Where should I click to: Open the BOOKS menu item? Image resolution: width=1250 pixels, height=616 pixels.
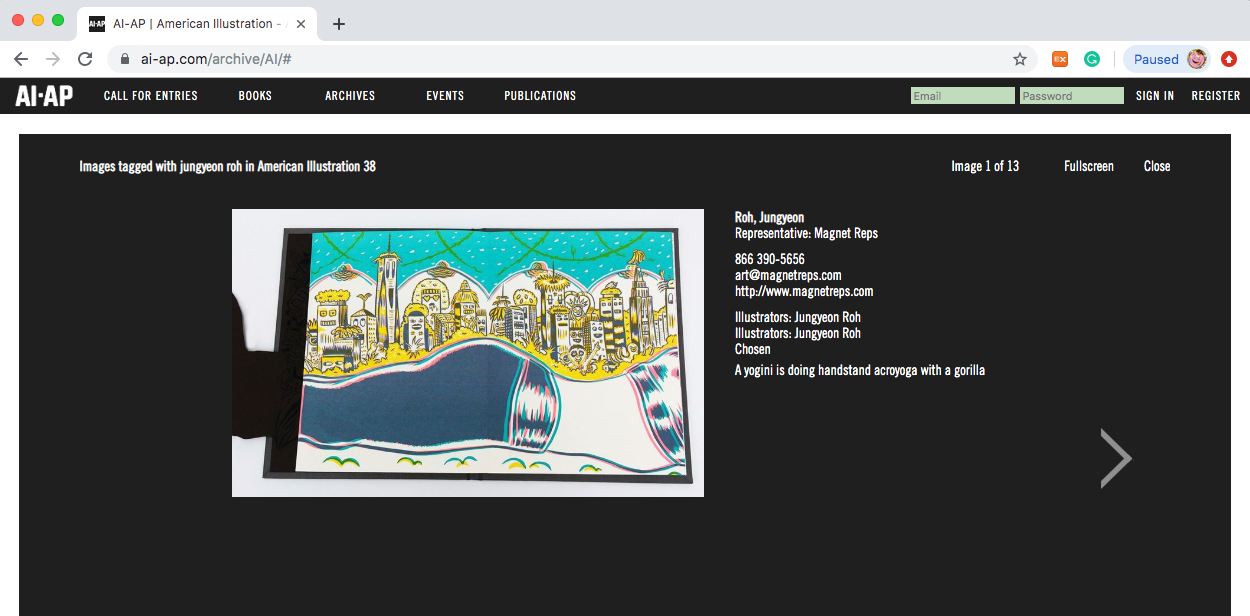255,96
